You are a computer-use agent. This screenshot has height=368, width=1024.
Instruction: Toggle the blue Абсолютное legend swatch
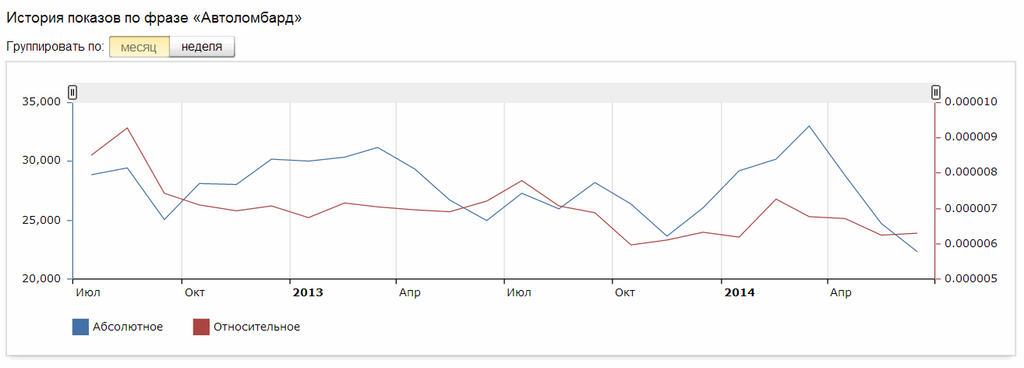tap(80, 327)
